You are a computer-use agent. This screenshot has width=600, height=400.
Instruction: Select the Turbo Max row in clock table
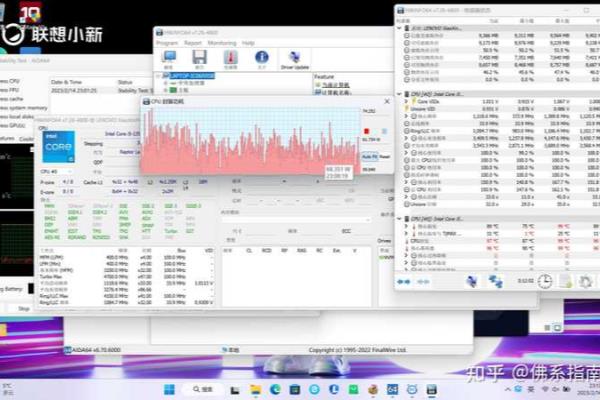[x=126, y=276]
